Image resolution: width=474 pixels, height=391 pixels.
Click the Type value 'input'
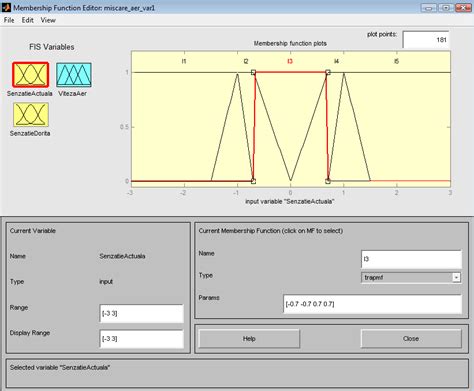106,282
